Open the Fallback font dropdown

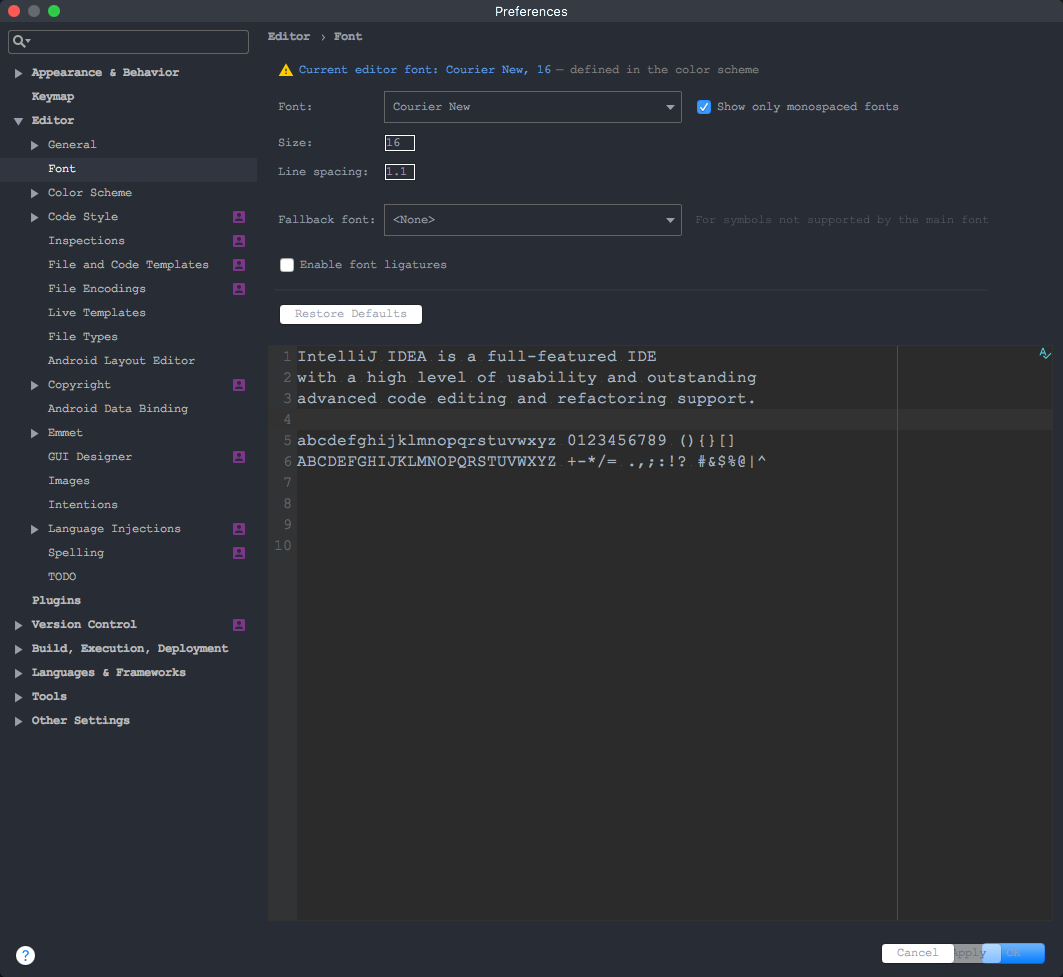pos(532,220)
